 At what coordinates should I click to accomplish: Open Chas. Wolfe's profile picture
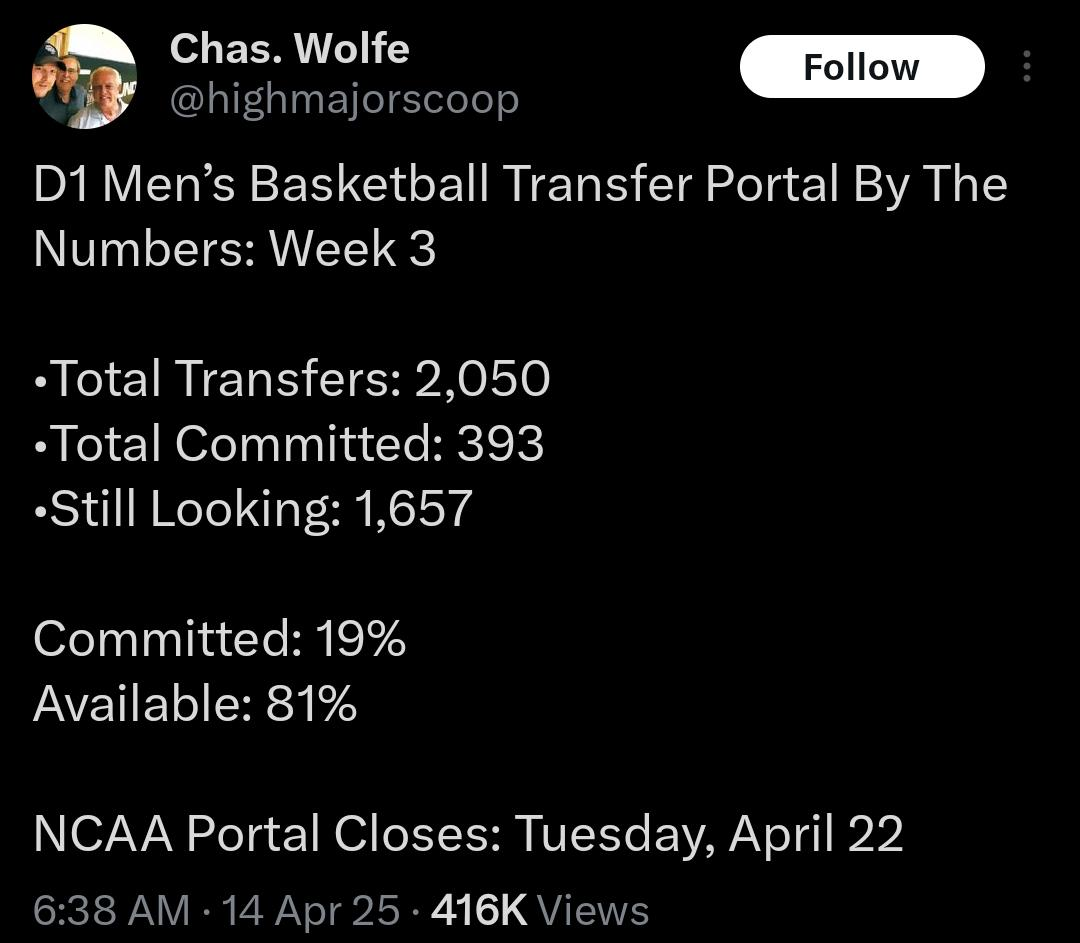pos(84,77)
